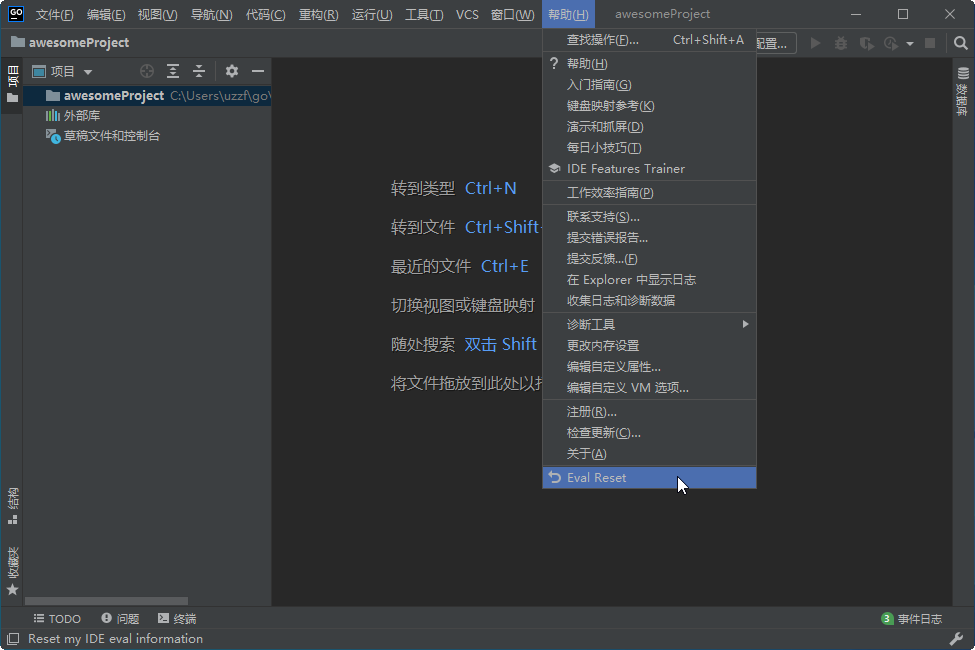
Task: Click the wrench icon in status bar
Action: [956, 639]
